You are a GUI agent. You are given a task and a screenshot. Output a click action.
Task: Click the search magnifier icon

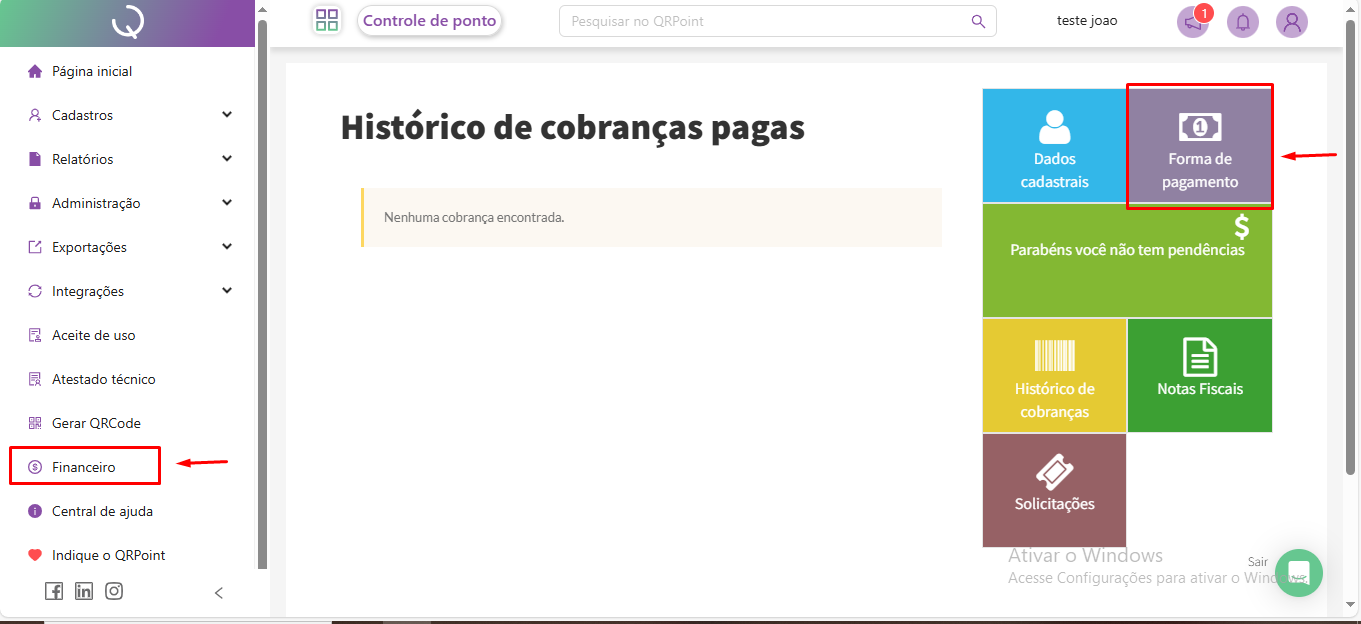tap(978, 21)
